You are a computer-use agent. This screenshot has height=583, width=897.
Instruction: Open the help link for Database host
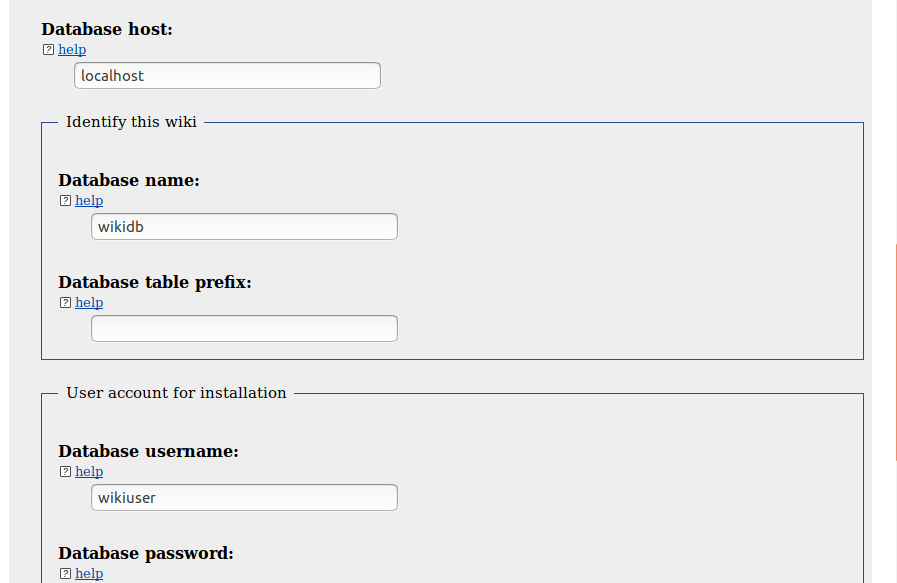(72, 50)
